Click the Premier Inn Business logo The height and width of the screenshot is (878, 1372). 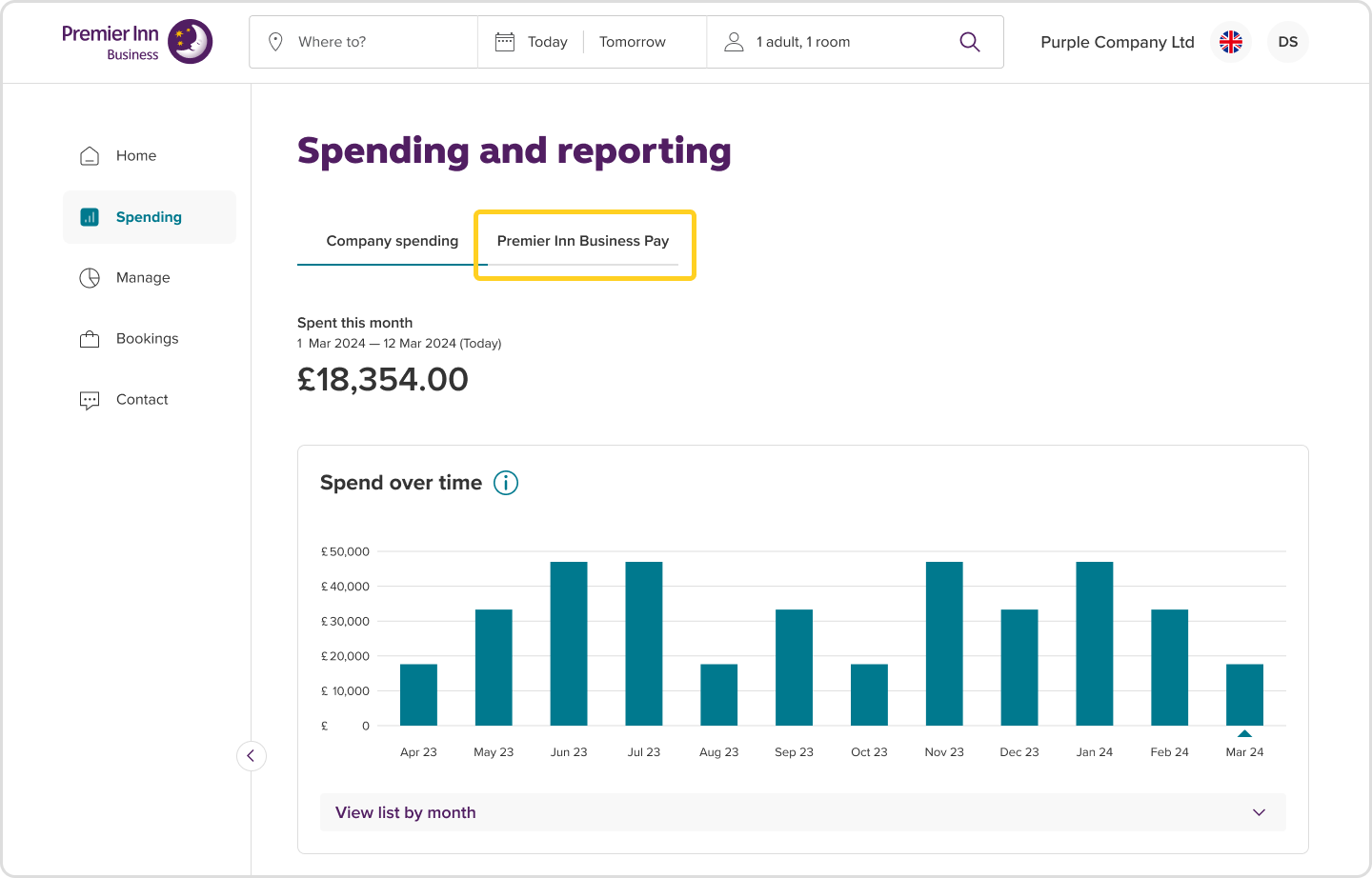[x=137, y=42]
